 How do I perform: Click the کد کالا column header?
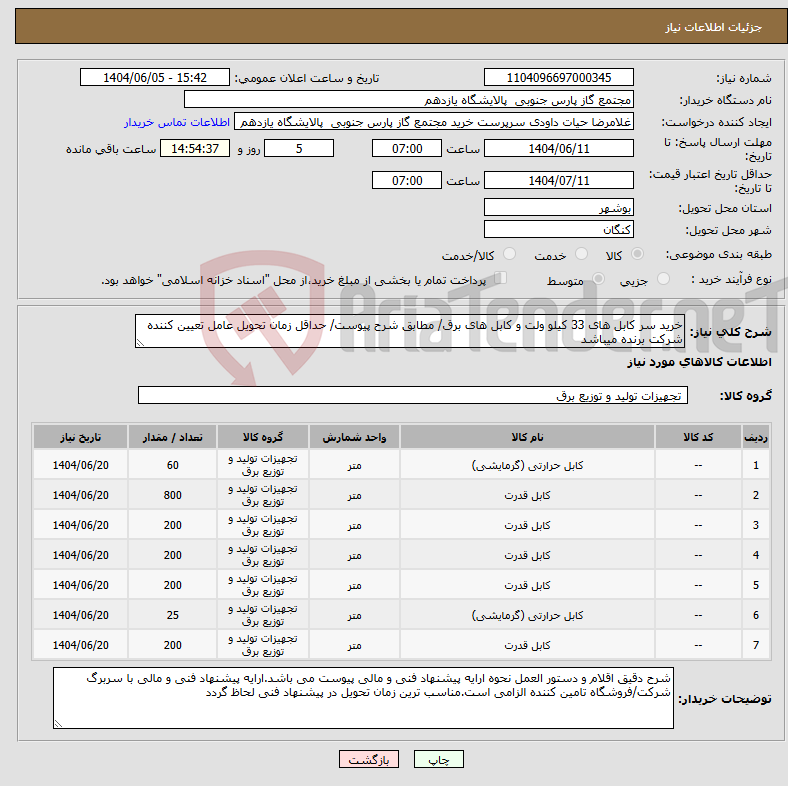point(698,437)
